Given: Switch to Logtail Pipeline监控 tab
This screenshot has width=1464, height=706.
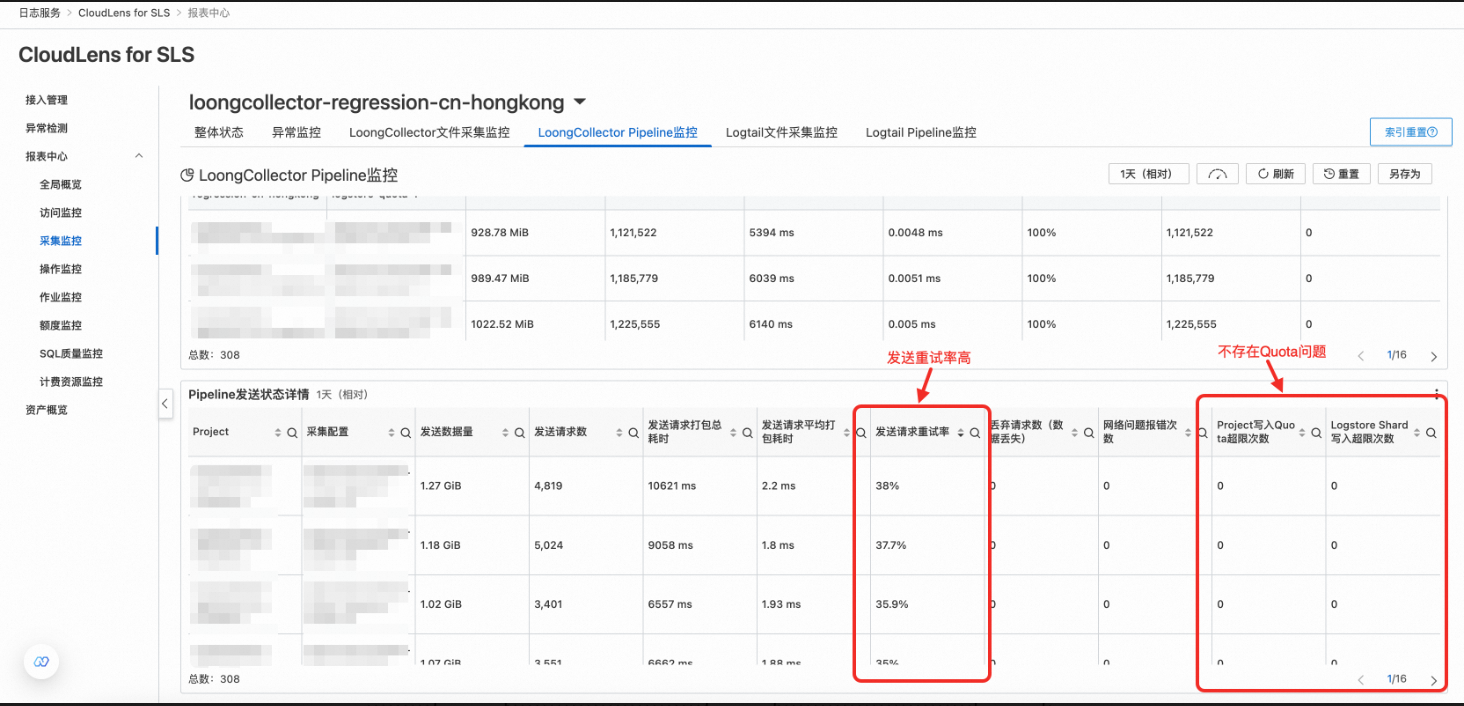Looking at the screenshot, I should pos(921,132).
